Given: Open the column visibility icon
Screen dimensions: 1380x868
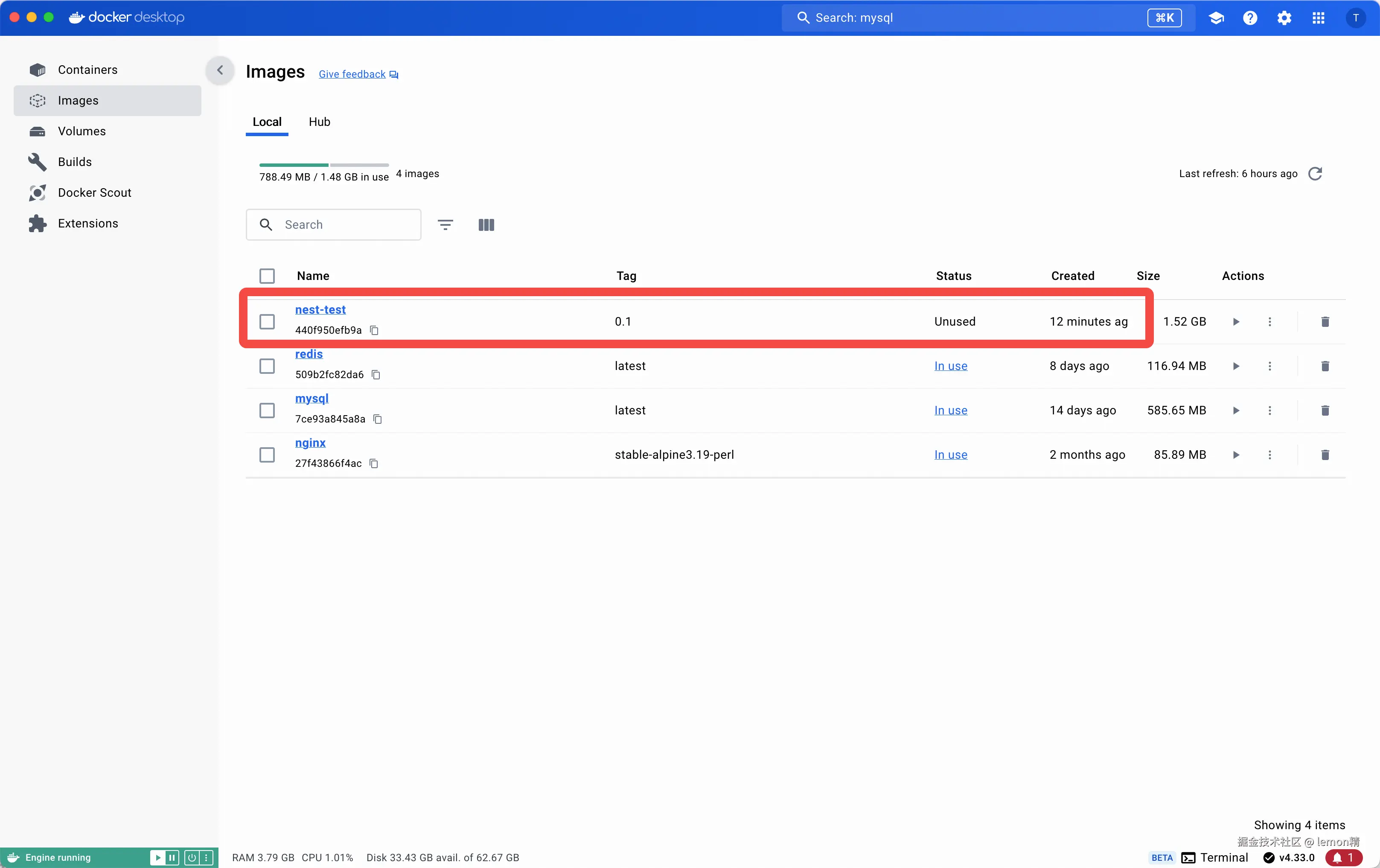Looking at the screenshot, I should [x=486, y=225].
